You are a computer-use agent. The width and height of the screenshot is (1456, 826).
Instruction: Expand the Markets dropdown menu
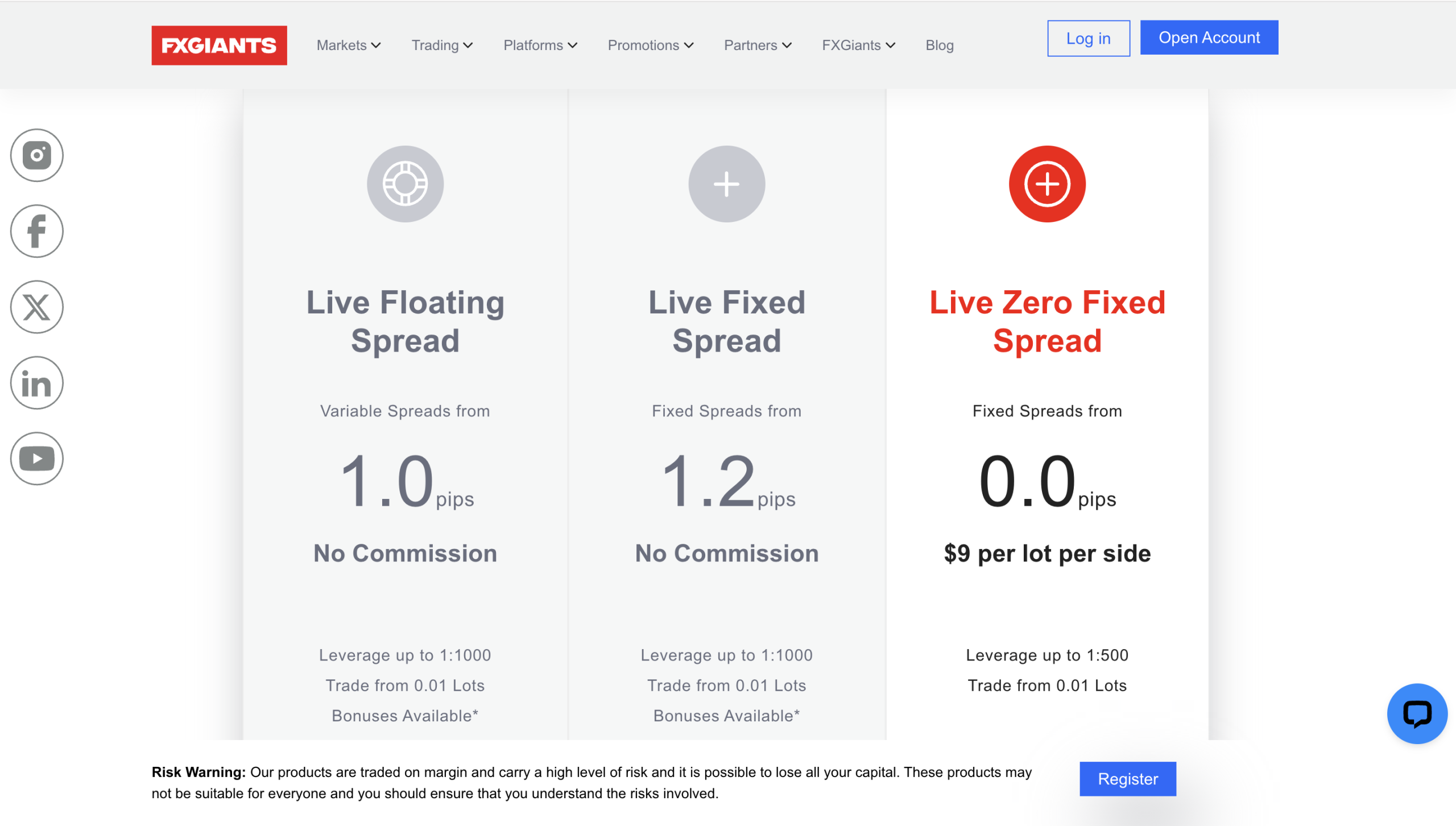coord(349,46)
